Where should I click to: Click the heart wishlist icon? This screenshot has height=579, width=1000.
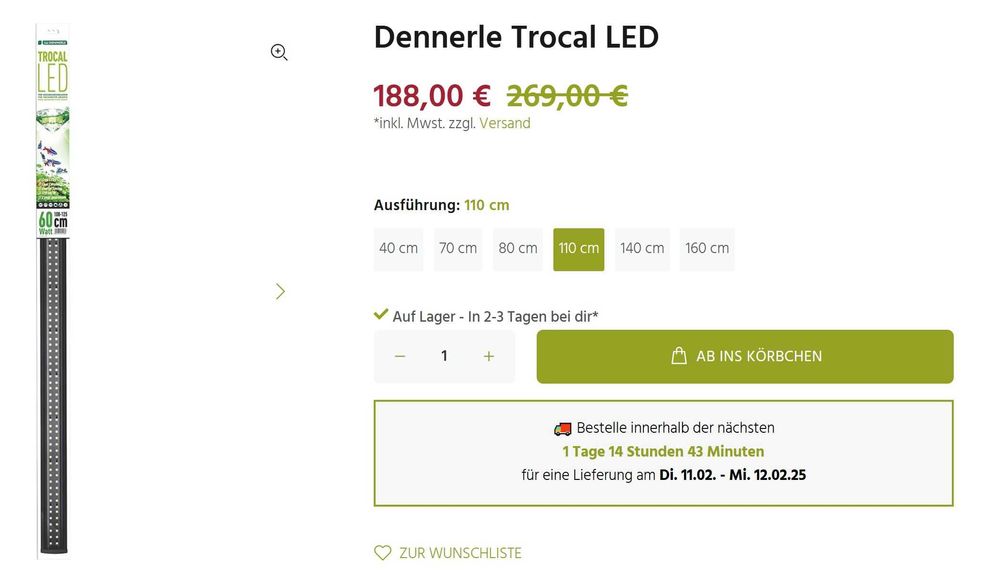[382, 553]
